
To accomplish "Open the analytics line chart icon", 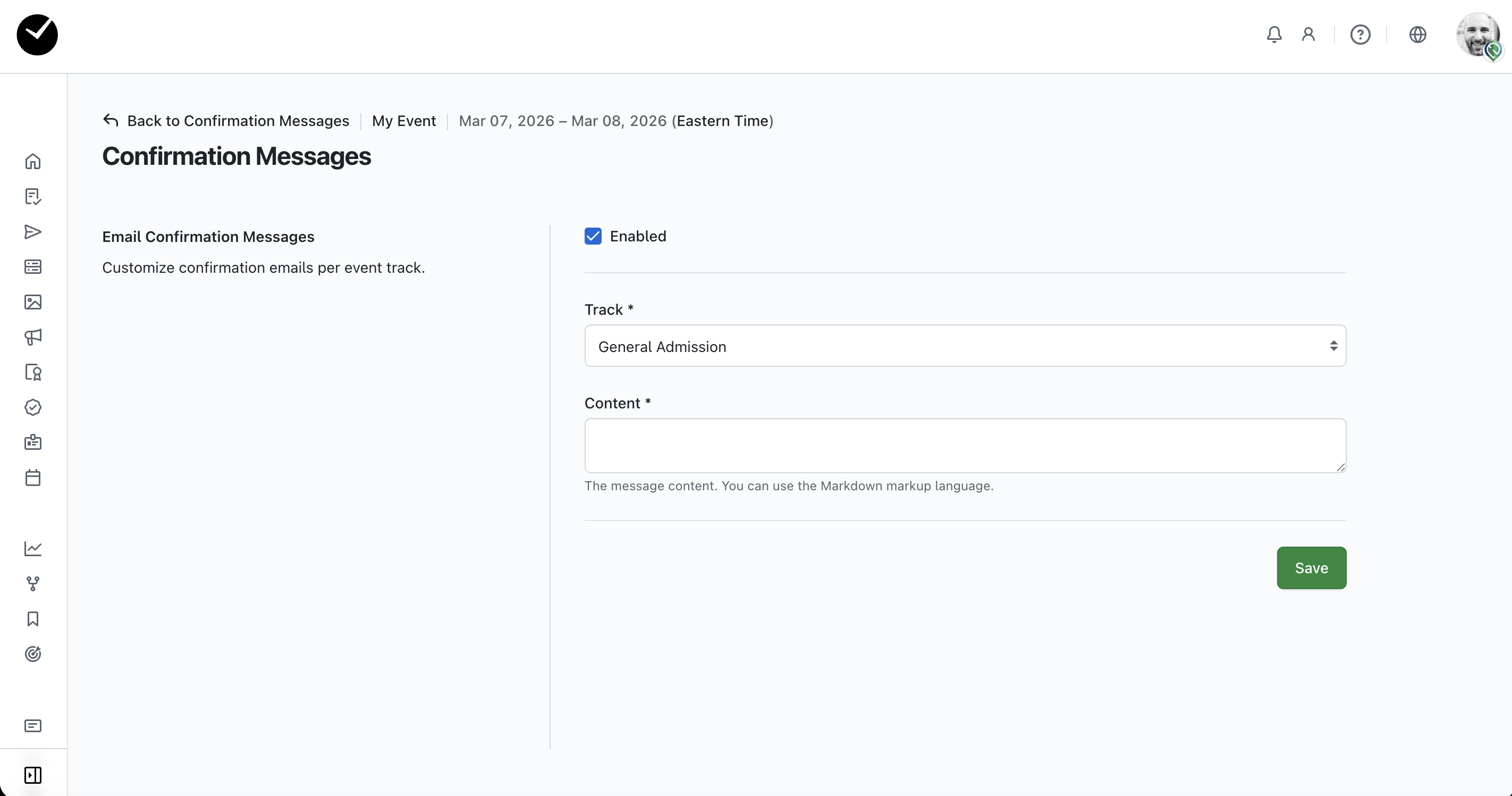I will pyautogui.click(x=33, y=549).
